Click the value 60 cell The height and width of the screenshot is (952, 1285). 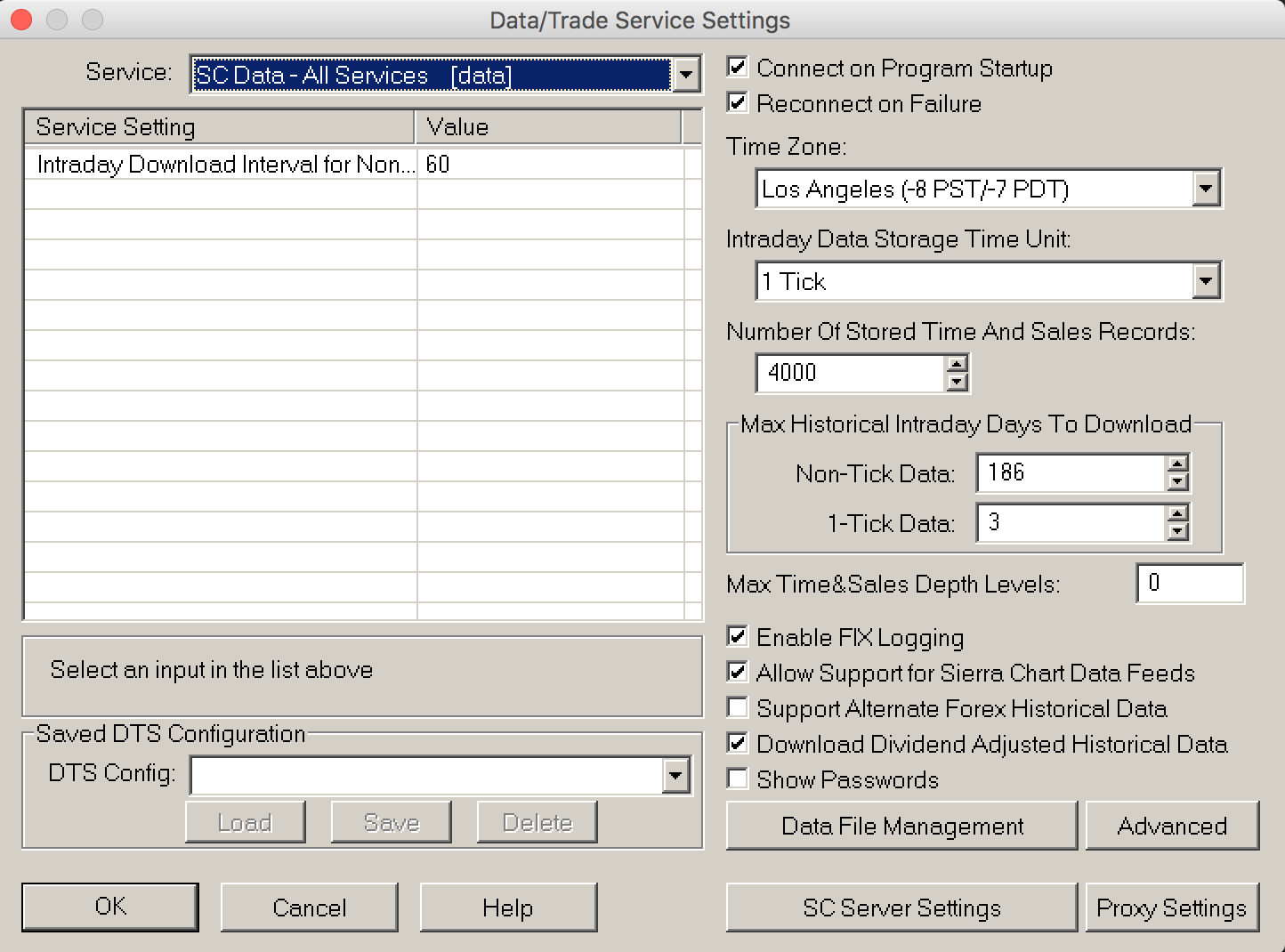click(x=550, y=165)
